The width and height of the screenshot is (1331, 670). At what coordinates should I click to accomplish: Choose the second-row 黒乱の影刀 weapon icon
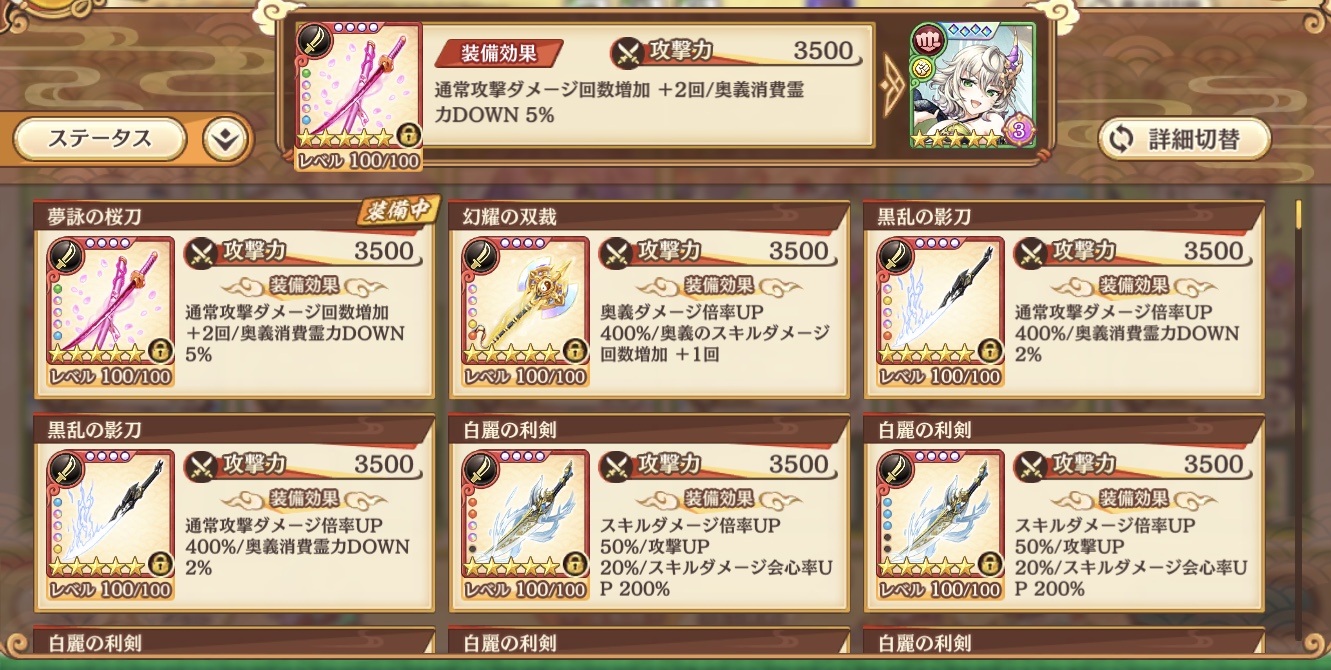110,524
